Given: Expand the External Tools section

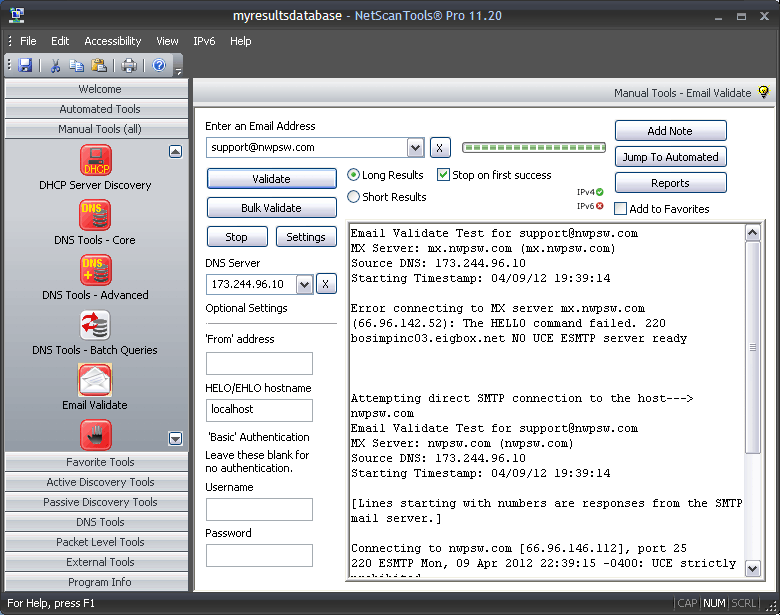Looking at the screenshot, I should coord(97,561).
